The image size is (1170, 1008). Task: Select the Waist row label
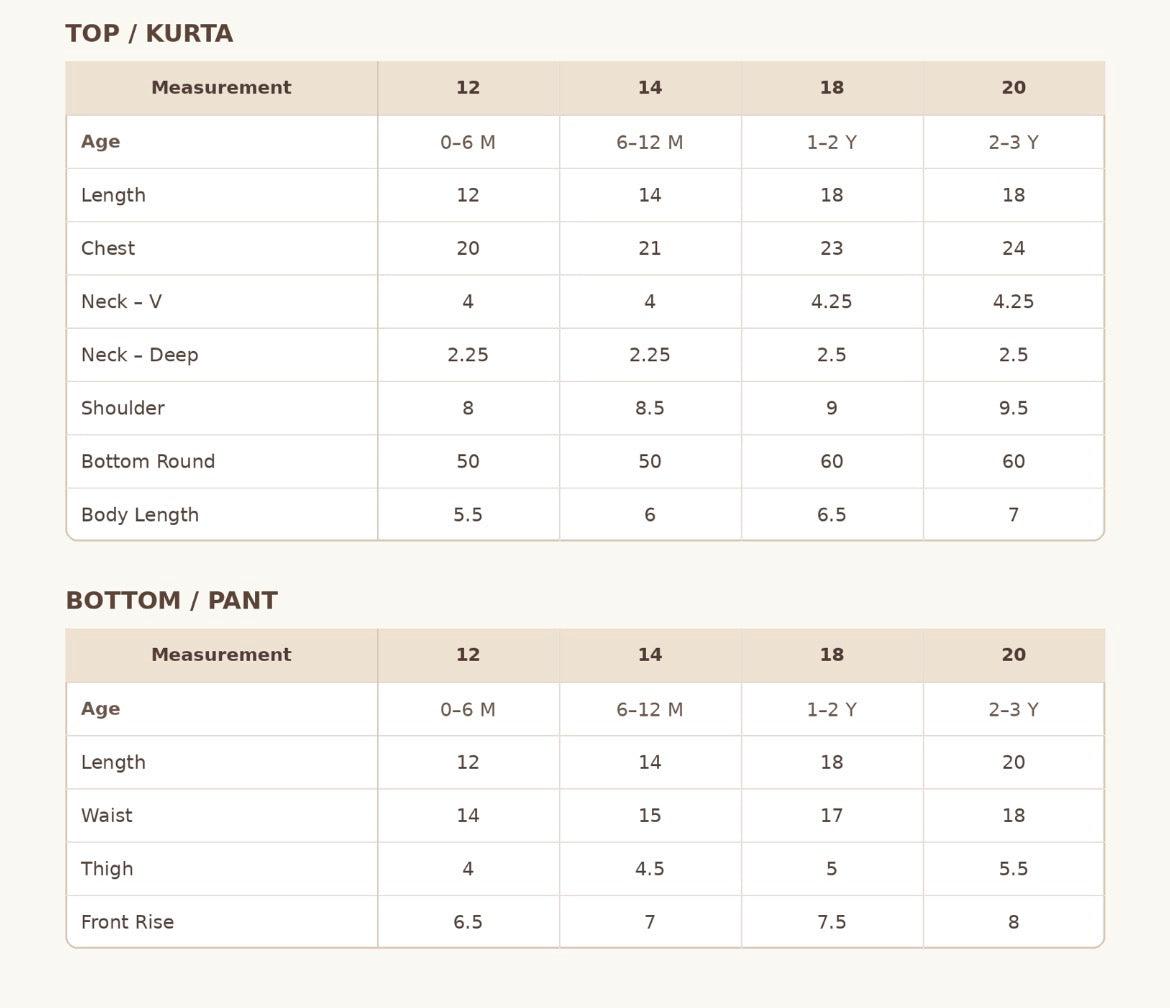pyautogui.click(x=107, y=816)
